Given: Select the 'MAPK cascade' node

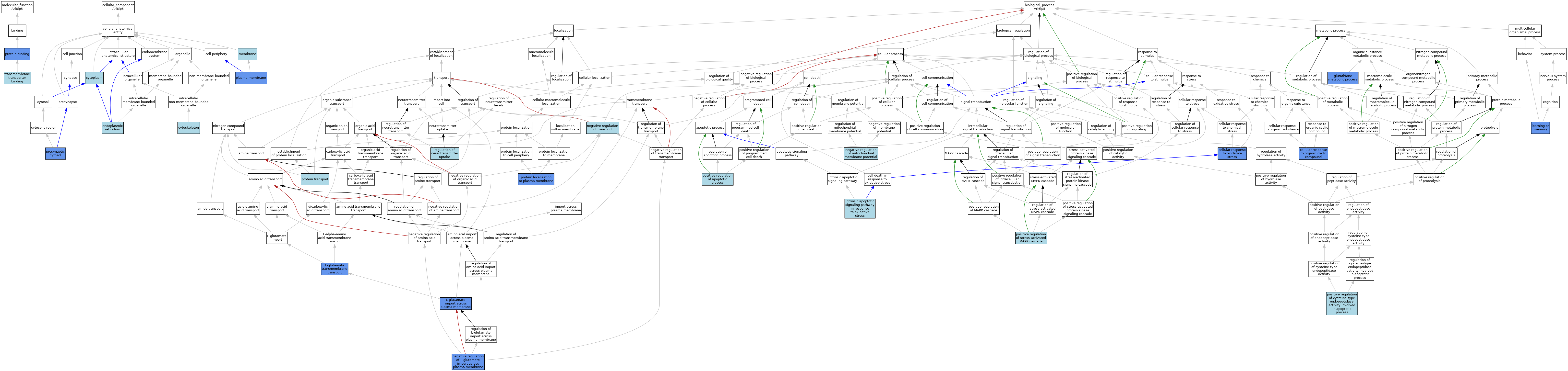Looking at the screenshot, I should tap(956, 153).
